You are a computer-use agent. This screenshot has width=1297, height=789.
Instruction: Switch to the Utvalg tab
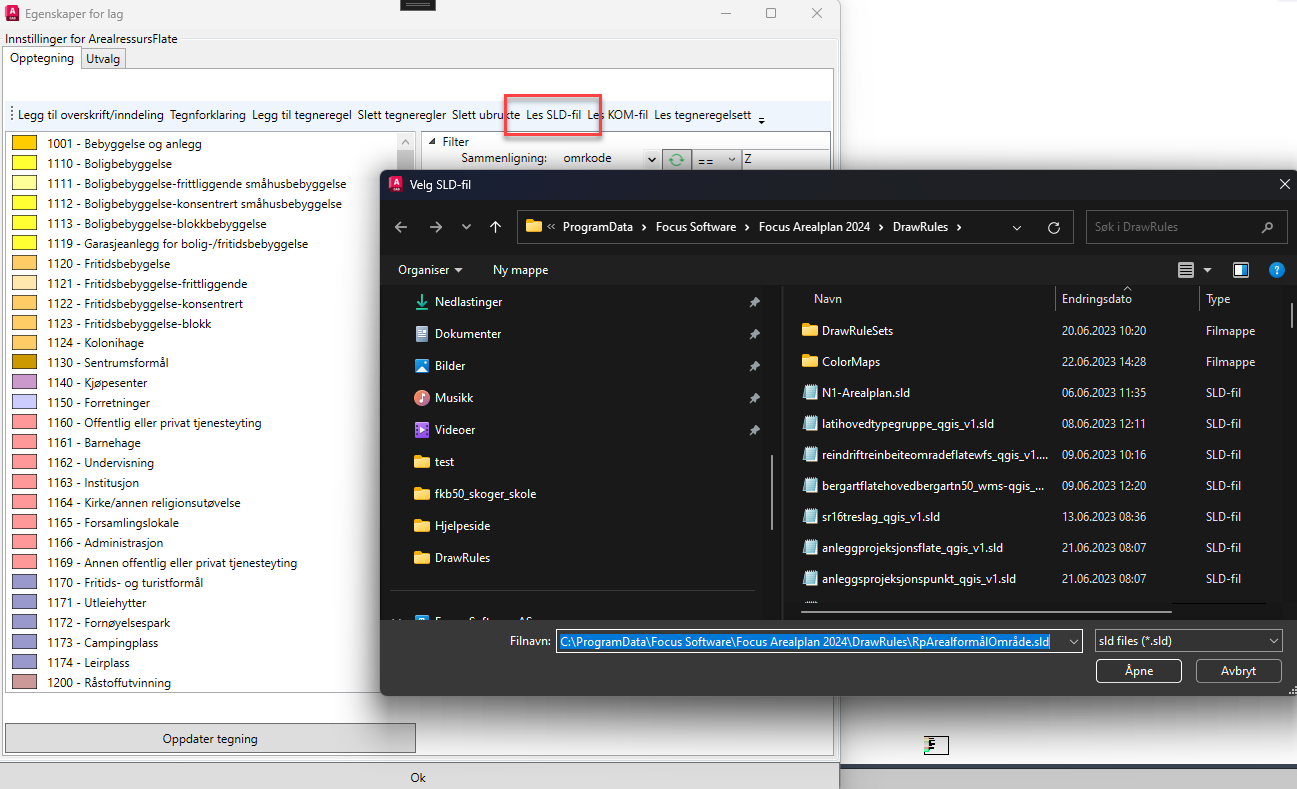[x=104, y=59]
